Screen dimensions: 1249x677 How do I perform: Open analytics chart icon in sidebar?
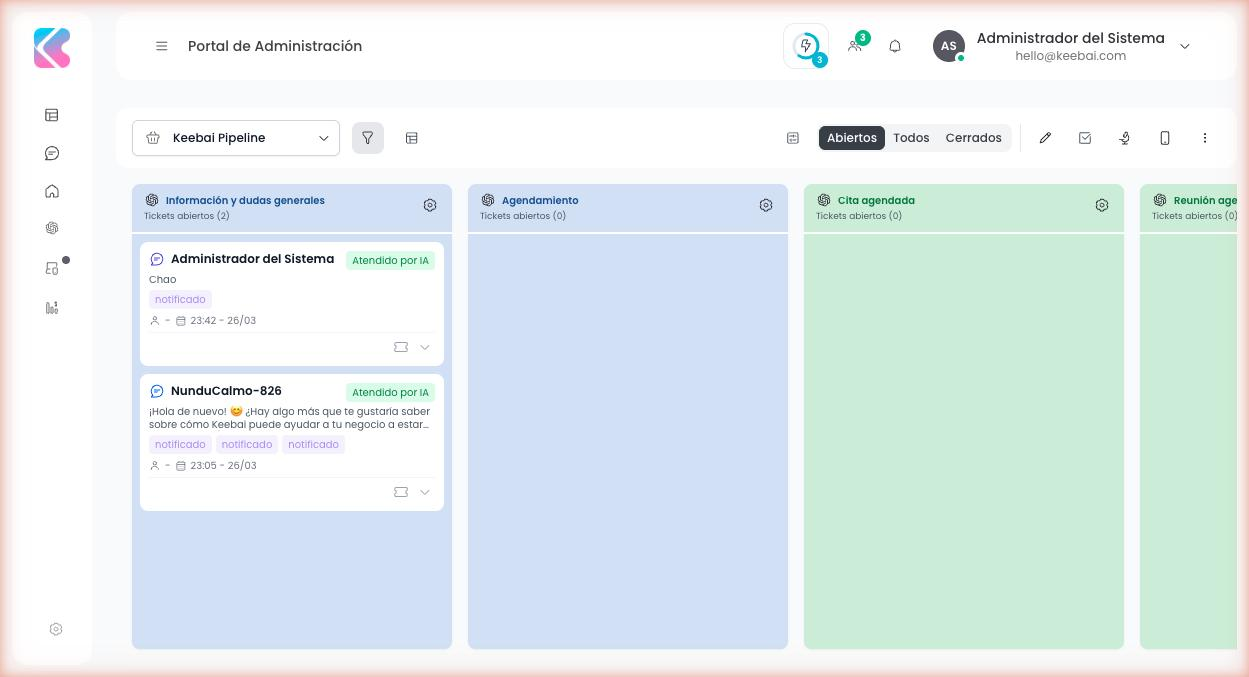(x=52, y=308)
